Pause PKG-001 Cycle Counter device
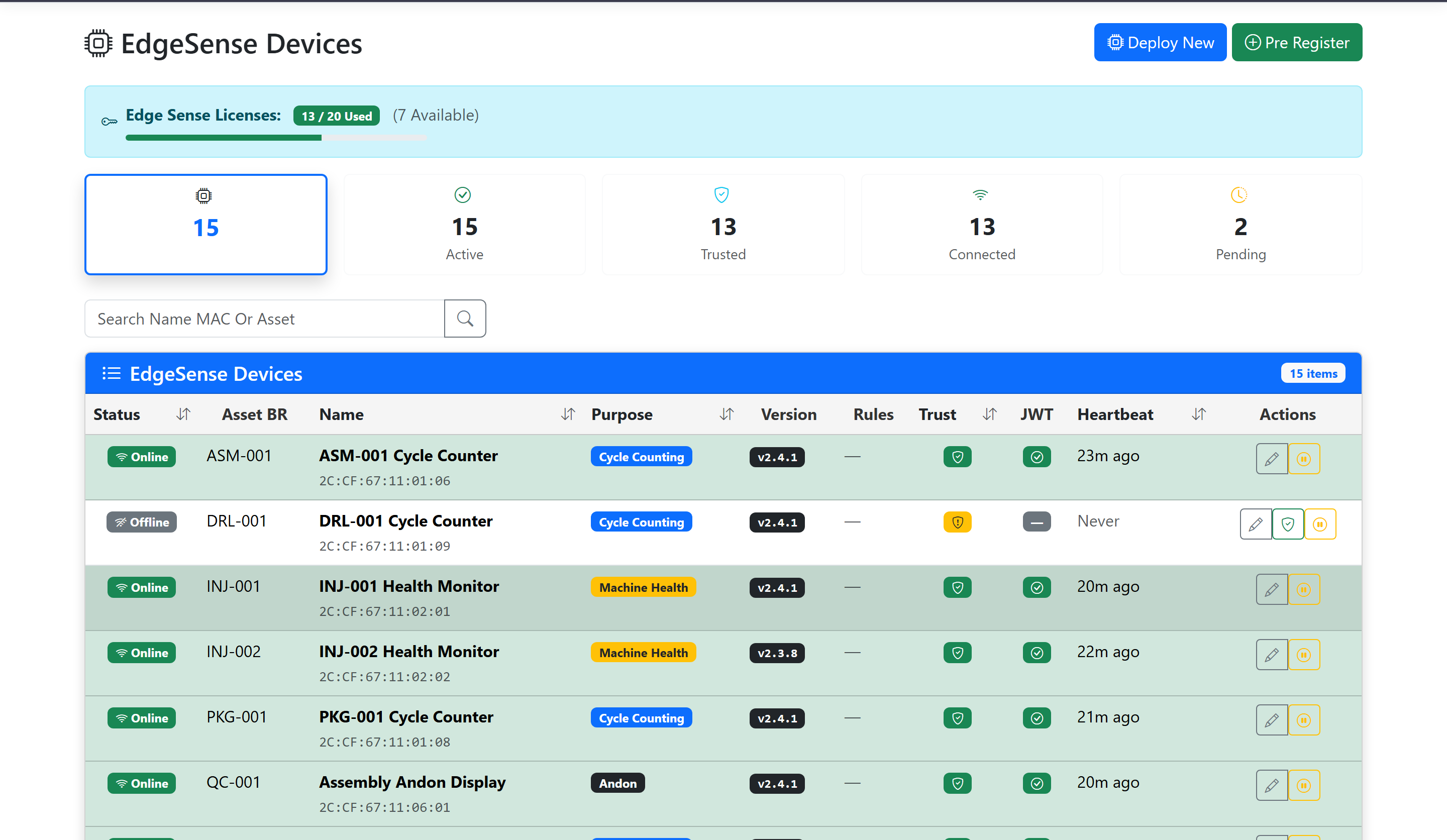Image resolution: width=1447 pixels, height=840 pixels. [1303, 720]
